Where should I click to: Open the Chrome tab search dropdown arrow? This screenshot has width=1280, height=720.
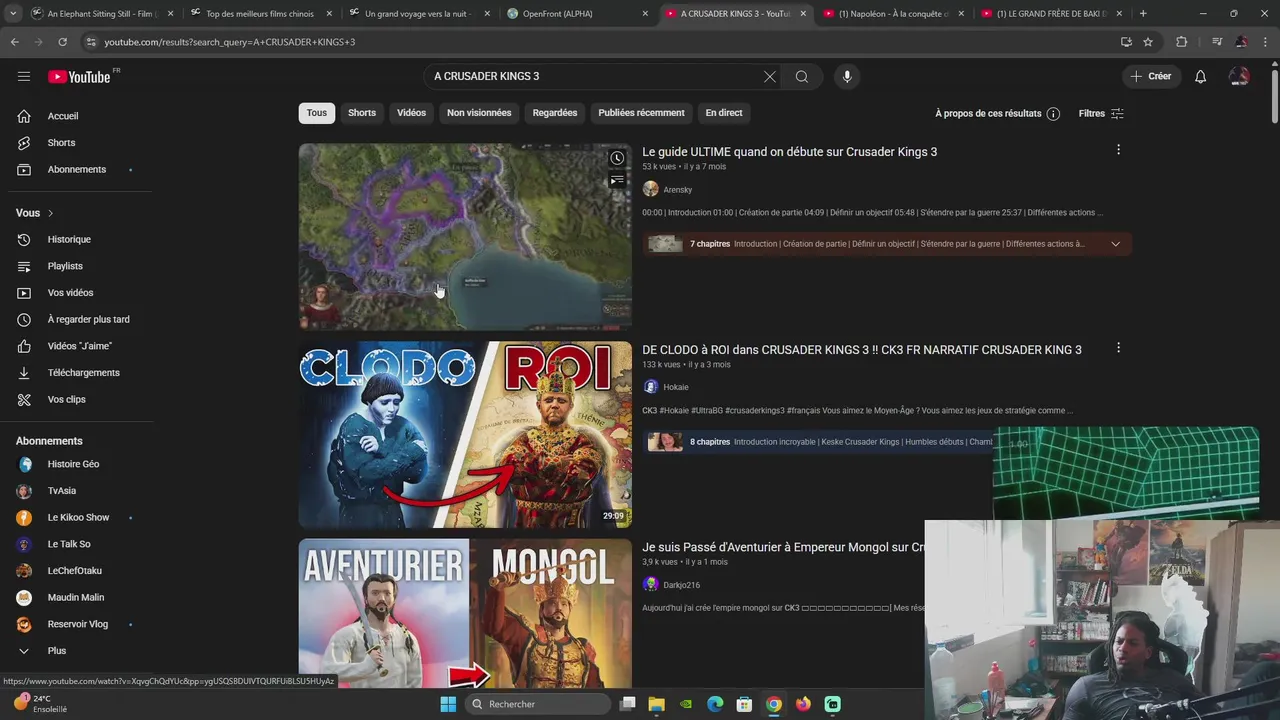coord(13,14)
